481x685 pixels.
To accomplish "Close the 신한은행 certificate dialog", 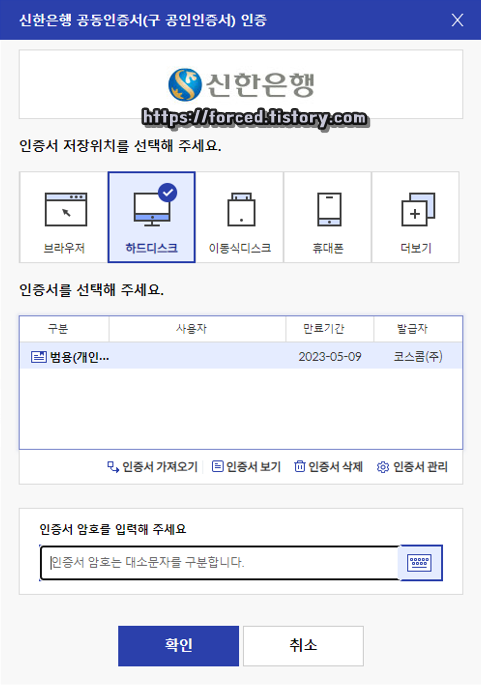I will point(457,20).
